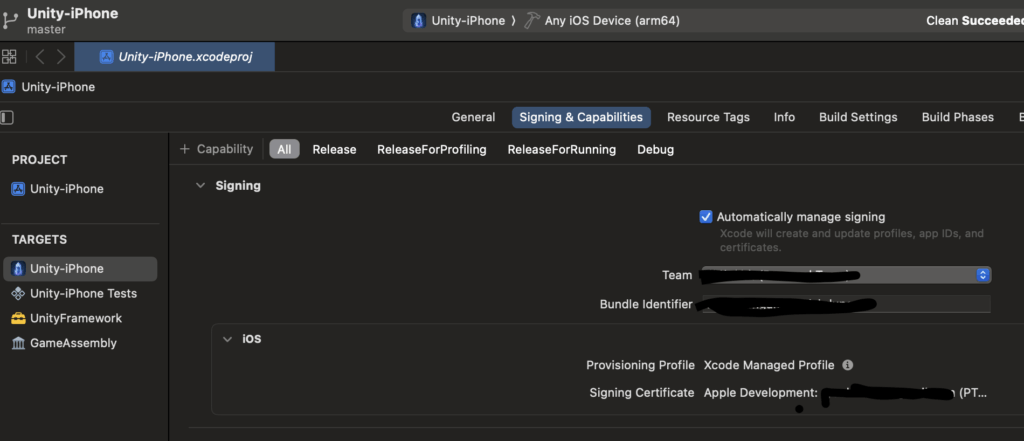The width and height of the screenshot is (1024, 441).
Task: Open the Team dropdown
Action: tap(983, 275)
